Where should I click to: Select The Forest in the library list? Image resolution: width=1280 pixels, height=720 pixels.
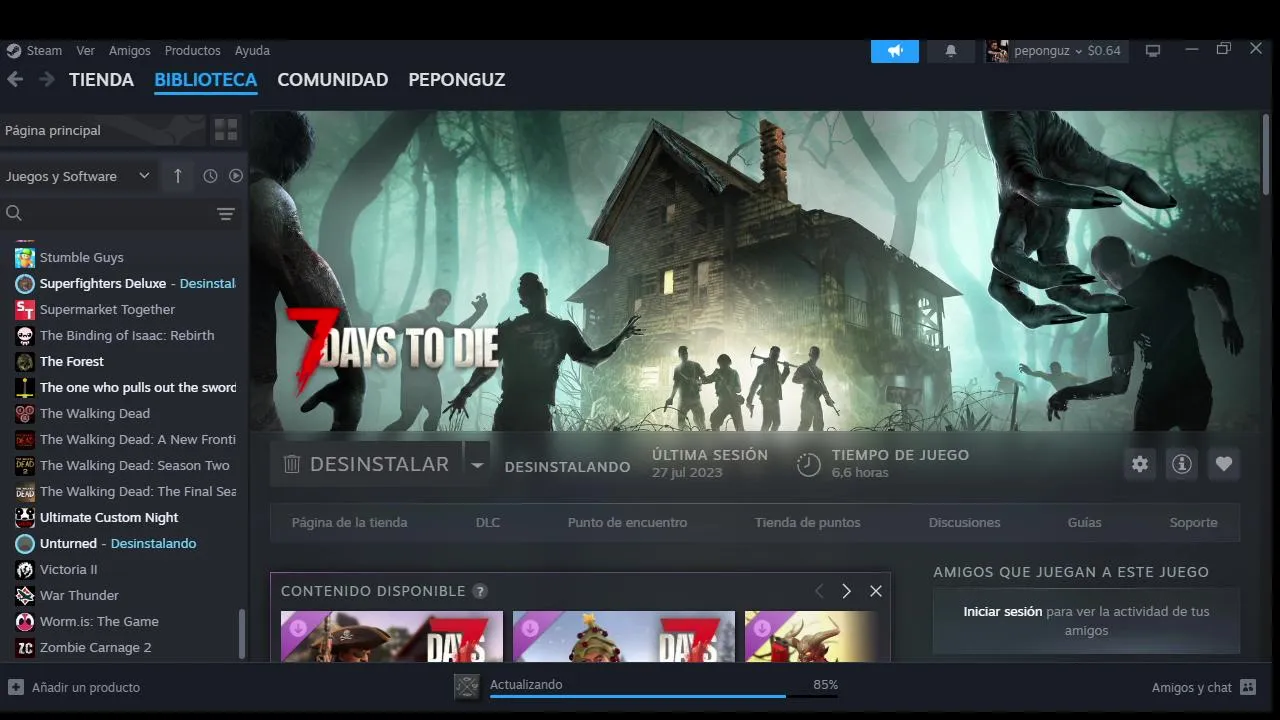coord(72,361)
